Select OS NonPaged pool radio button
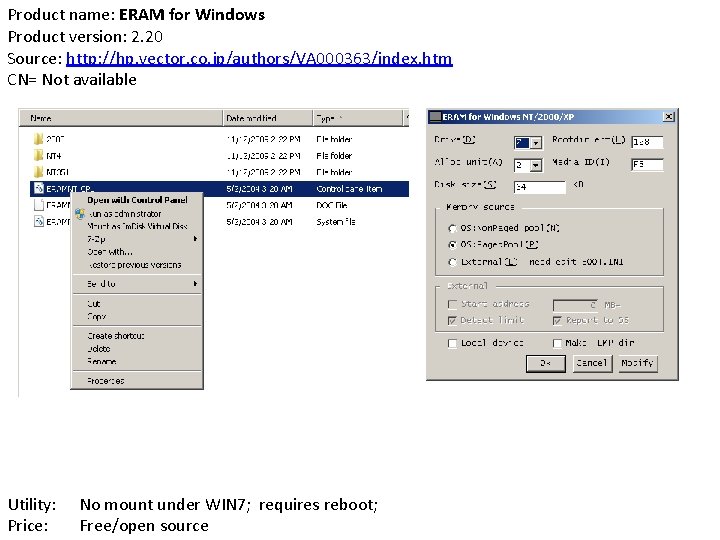Image resolution: width=720 pixels, height=540 pixels. pyautogui.click(x=452, y=228)
